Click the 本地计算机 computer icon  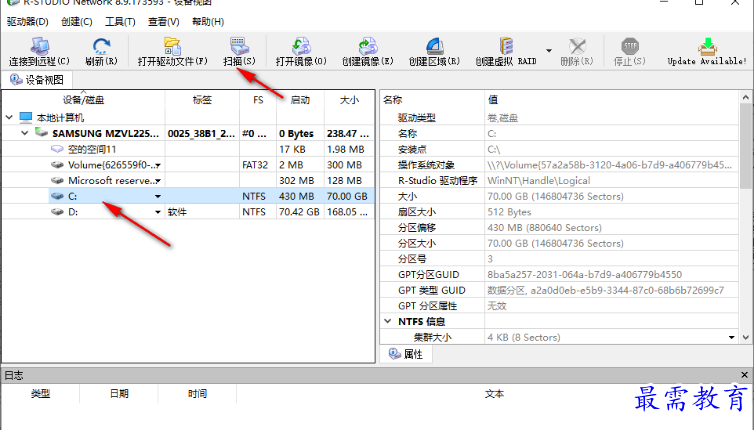pyautogui.click(x=26, y=117)
